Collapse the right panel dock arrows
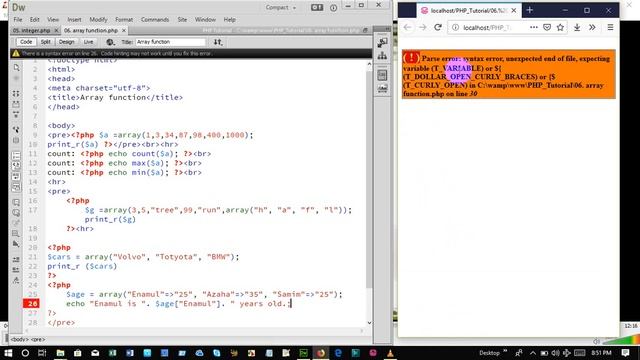This screenshot has height=360, width=640. coord(387,29)
